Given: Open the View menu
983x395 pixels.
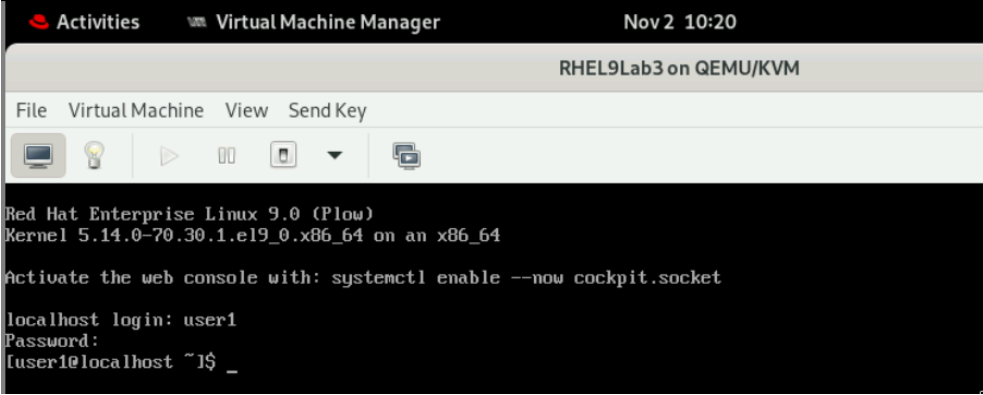Looking at the screenshot, I should pyautogui.click(x=246, y=111).
